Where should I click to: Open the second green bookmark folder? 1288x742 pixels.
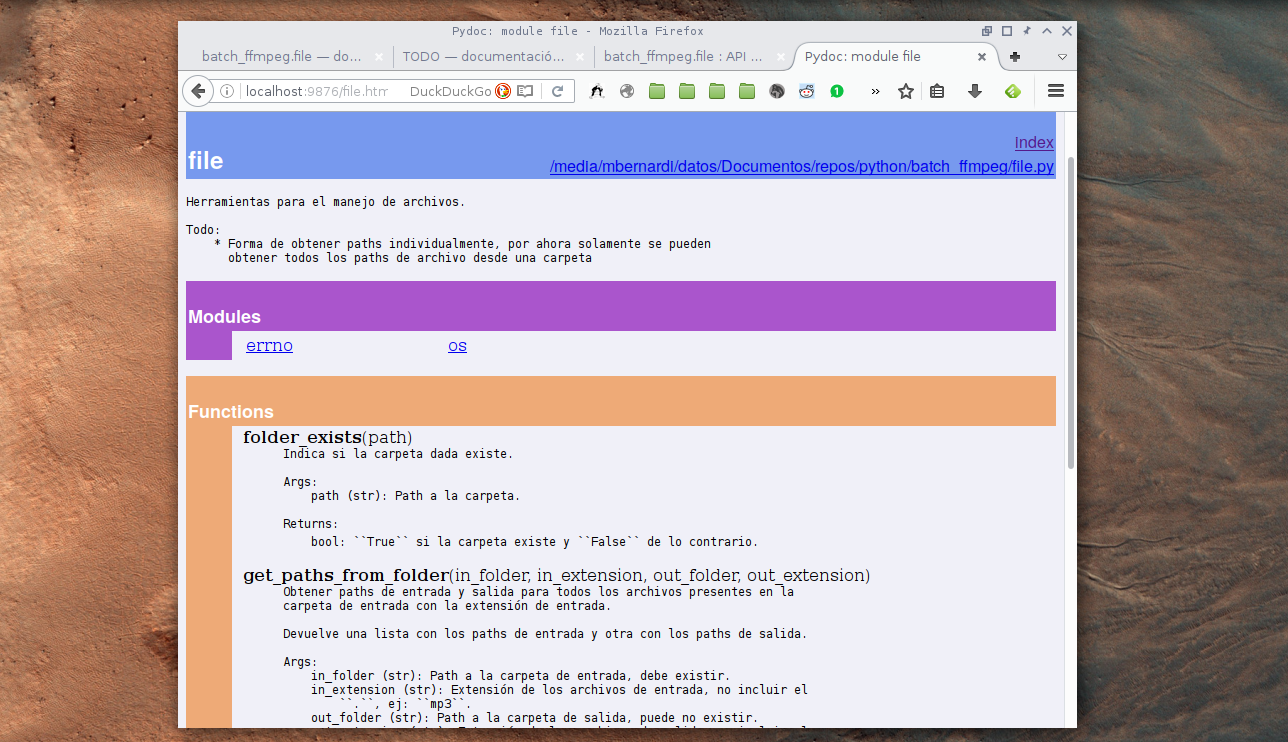click(687, 91)
